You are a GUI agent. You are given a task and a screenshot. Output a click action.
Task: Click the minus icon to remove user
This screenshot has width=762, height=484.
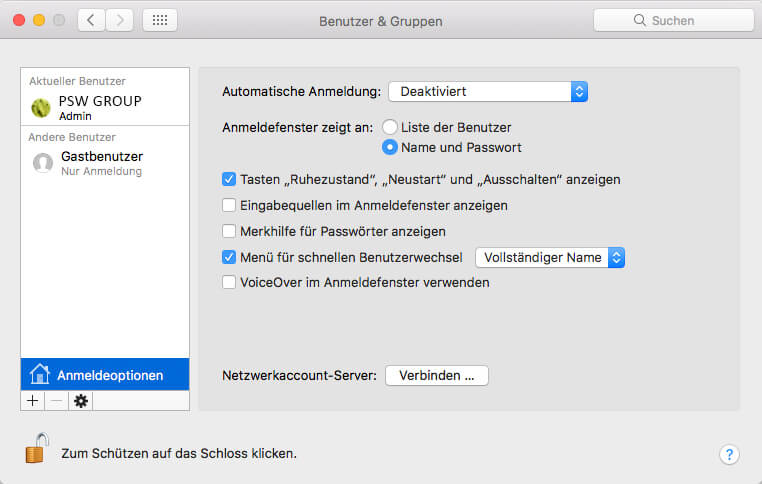point(56,401)
